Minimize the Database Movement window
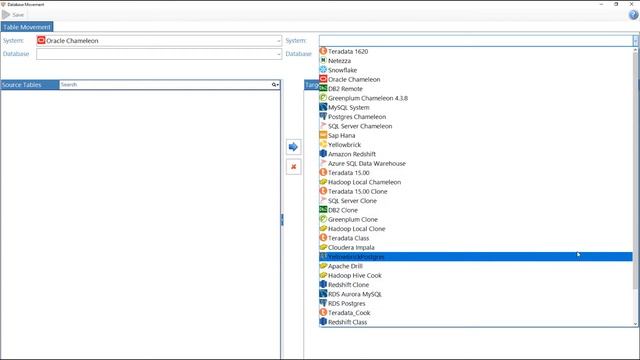Screen dimensions: 640x360 click(x=601, y=4)
